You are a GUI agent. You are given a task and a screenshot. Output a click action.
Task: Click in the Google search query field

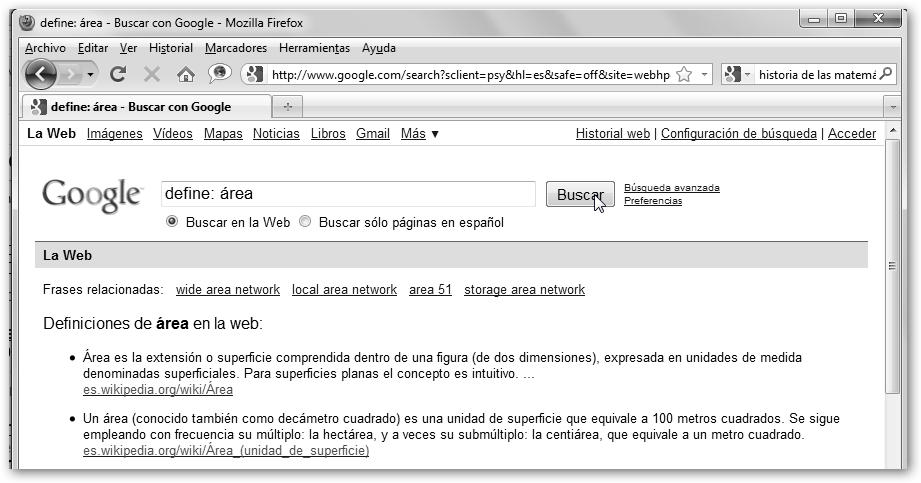pyautogui.click(x=348, y=194)
